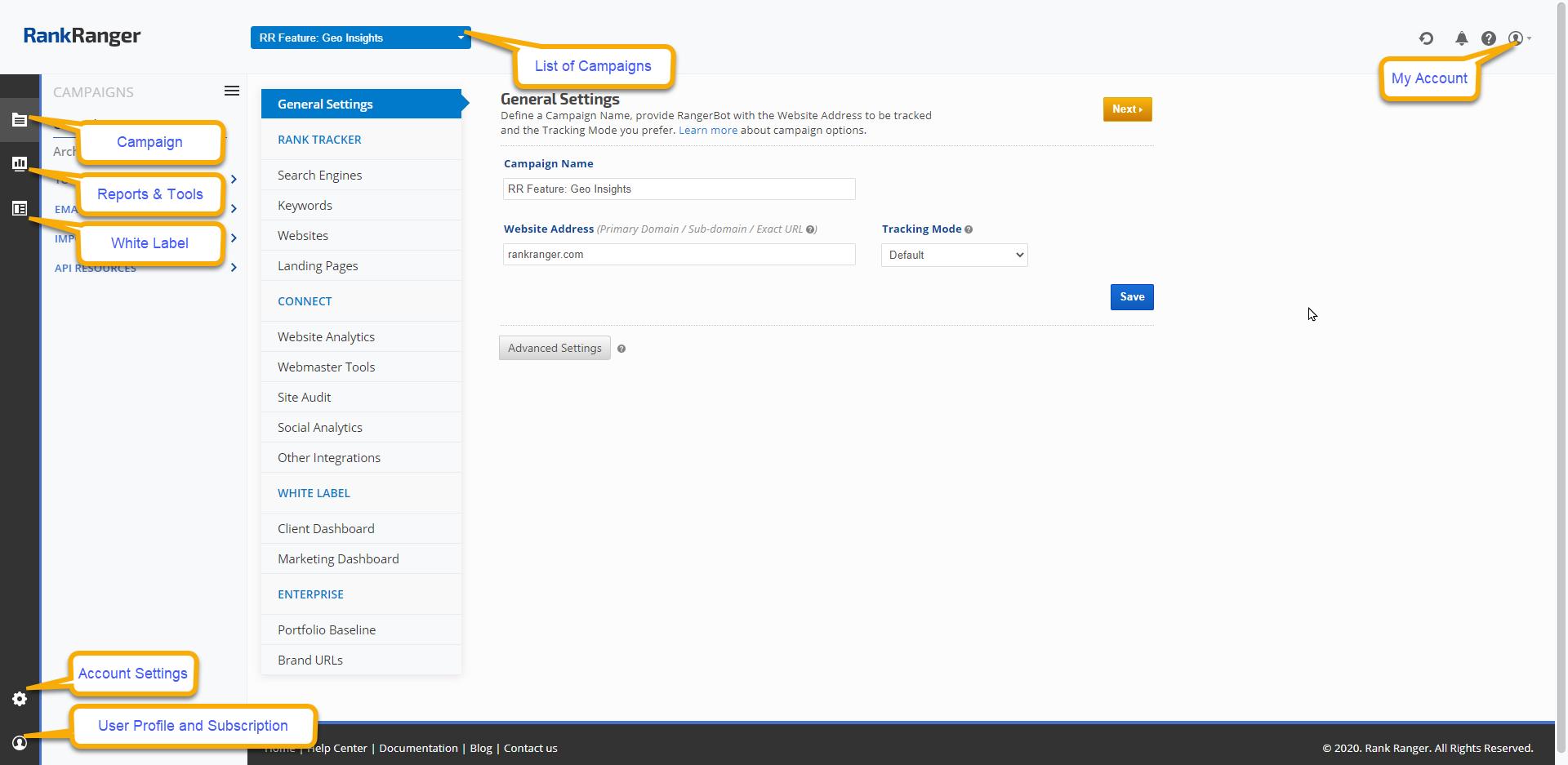This screenshot has width=1568, height=765.
Task: Expand the API Resources section chevron
Action: click(x=234, y=268)
